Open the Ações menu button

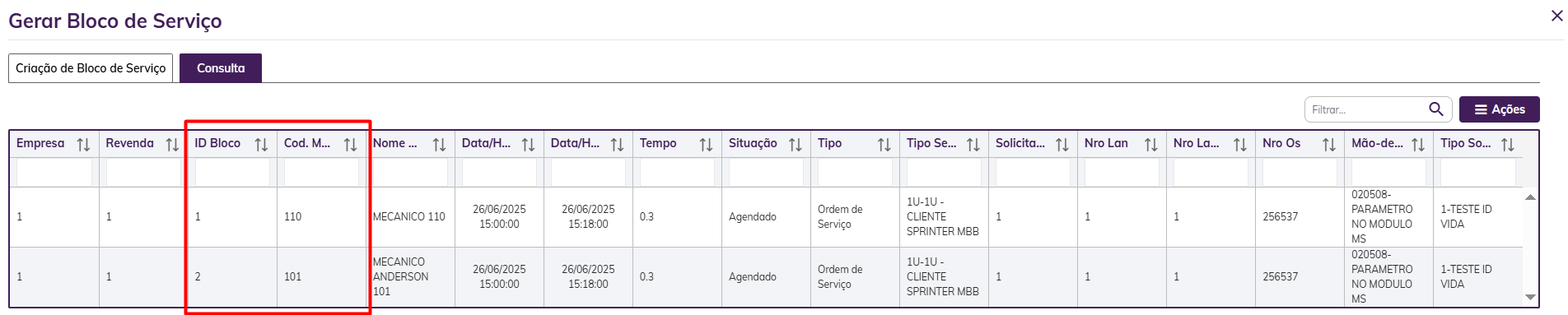coord(1499,109)
